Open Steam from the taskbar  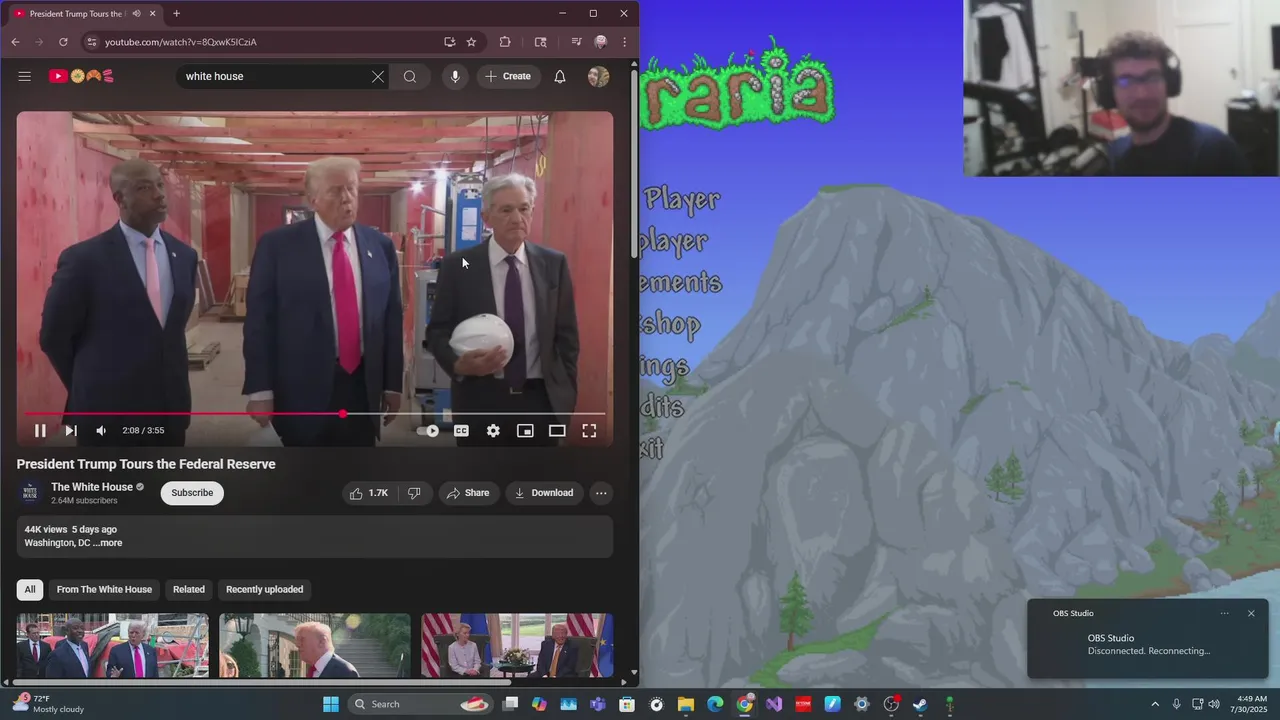(x=920, y=704)
